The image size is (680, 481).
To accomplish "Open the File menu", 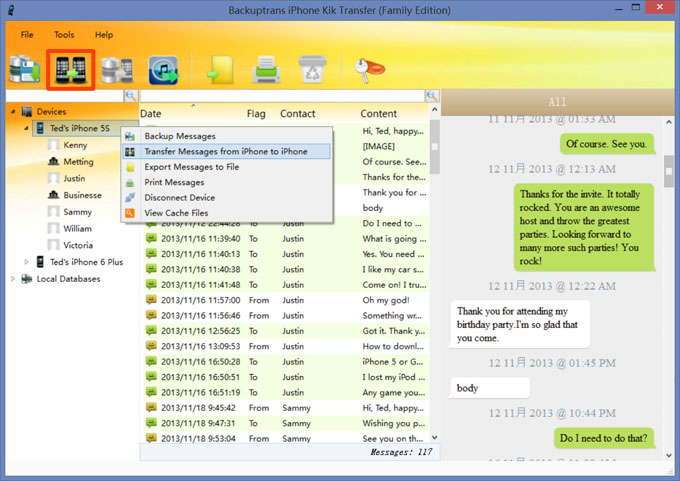I will (27, 35).
